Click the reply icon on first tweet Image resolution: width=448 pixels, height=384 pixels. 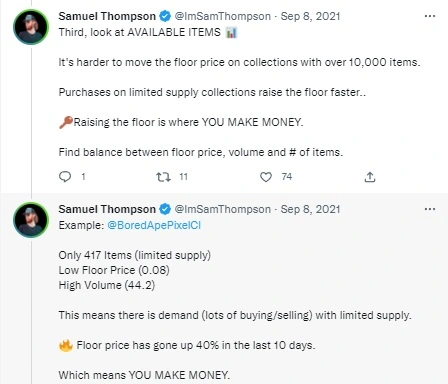coord(65,176)
